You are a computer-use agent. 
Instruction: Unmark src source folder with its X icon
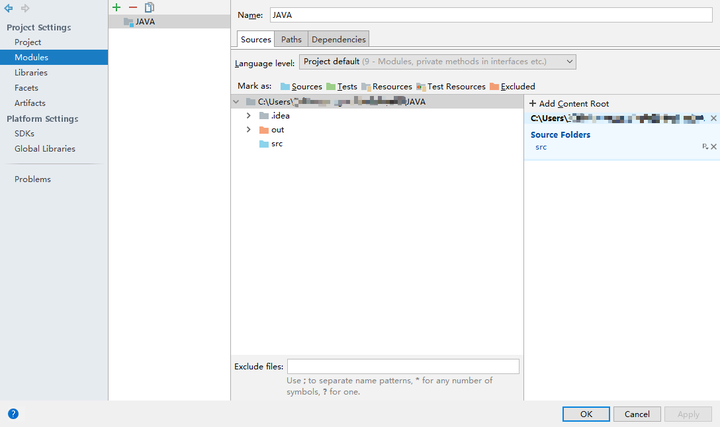point(714,146)
